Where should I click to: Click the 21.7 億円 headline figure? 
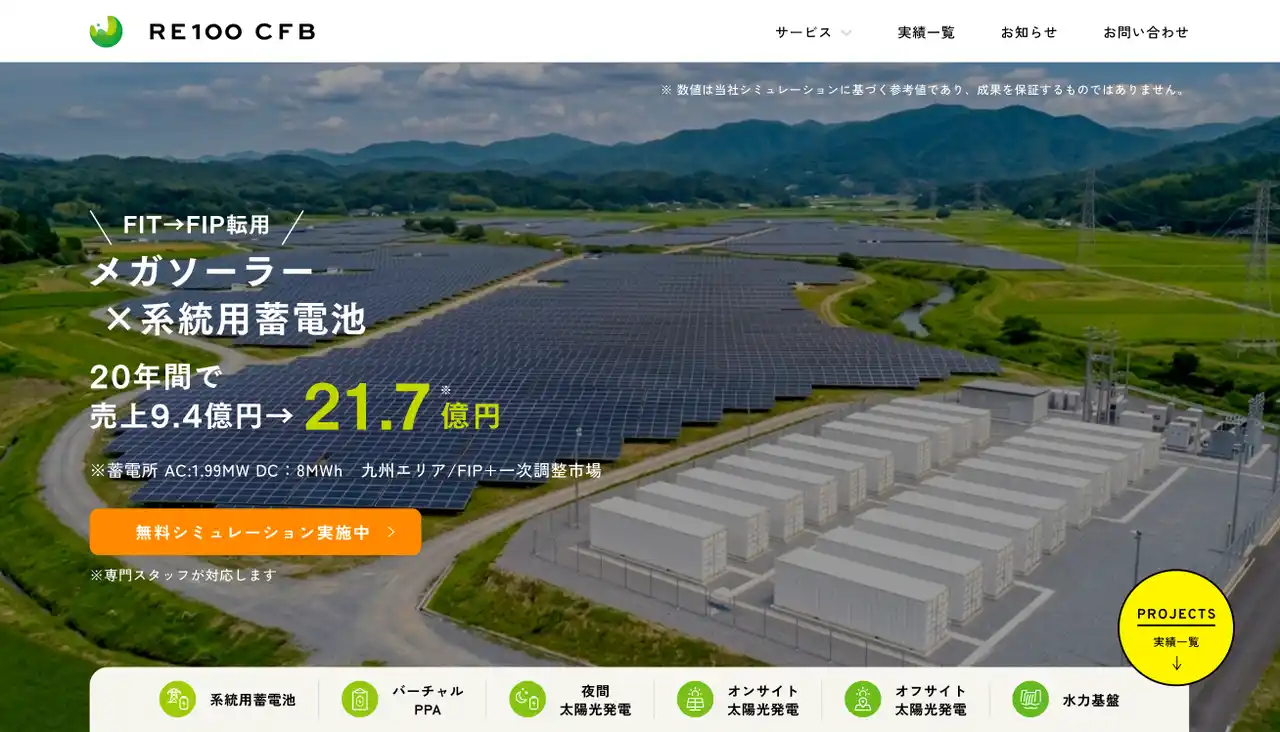pyautogui.click(x=402, y=408)
